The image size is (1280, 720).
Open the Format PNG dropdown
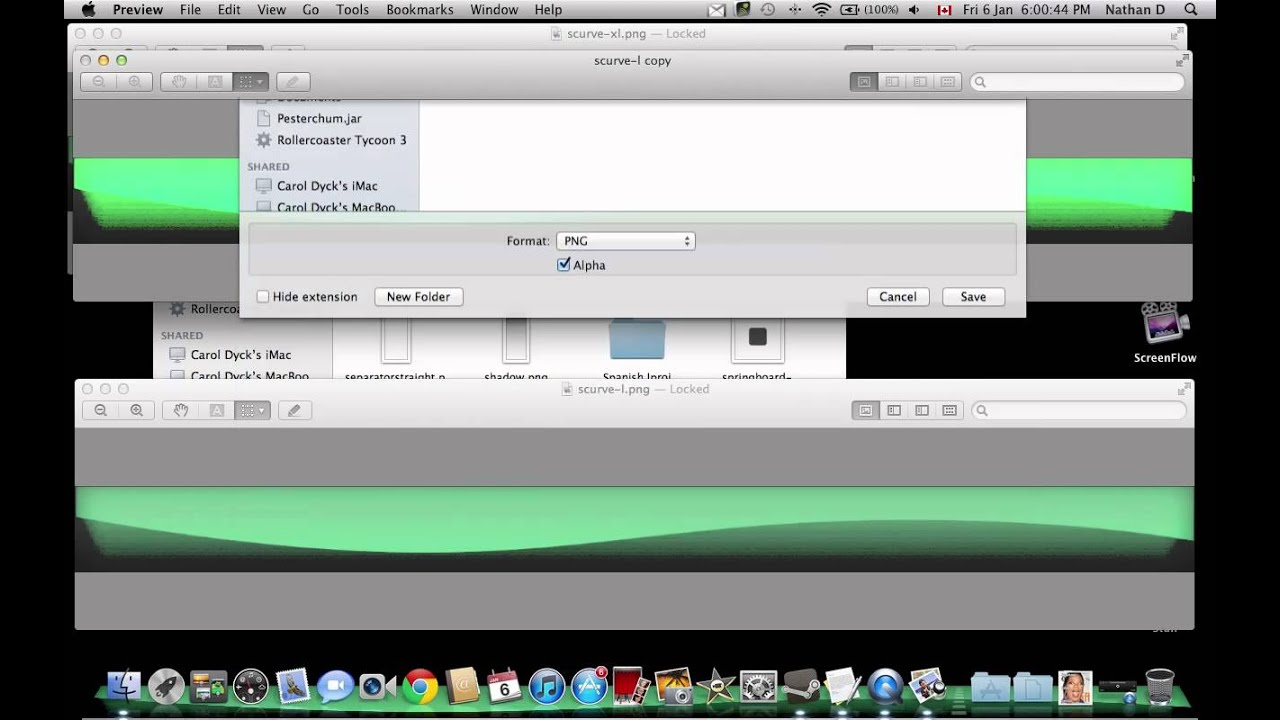pos(625,241)
